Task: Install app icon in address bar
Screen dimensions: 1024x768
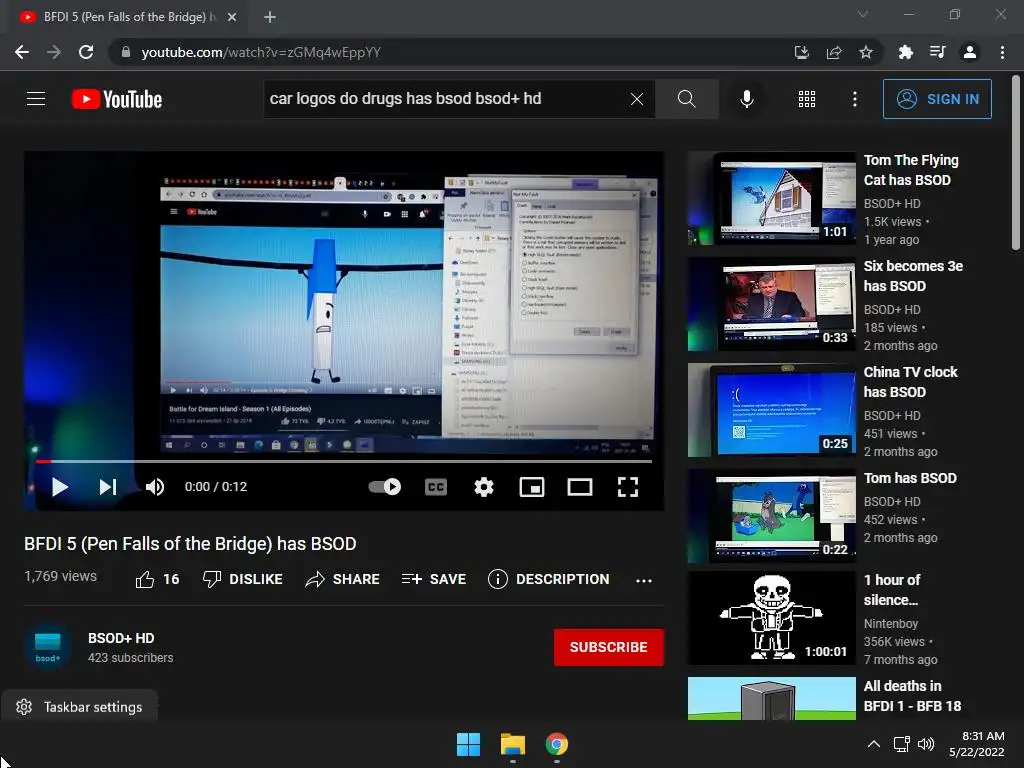Action: (801, 52)
